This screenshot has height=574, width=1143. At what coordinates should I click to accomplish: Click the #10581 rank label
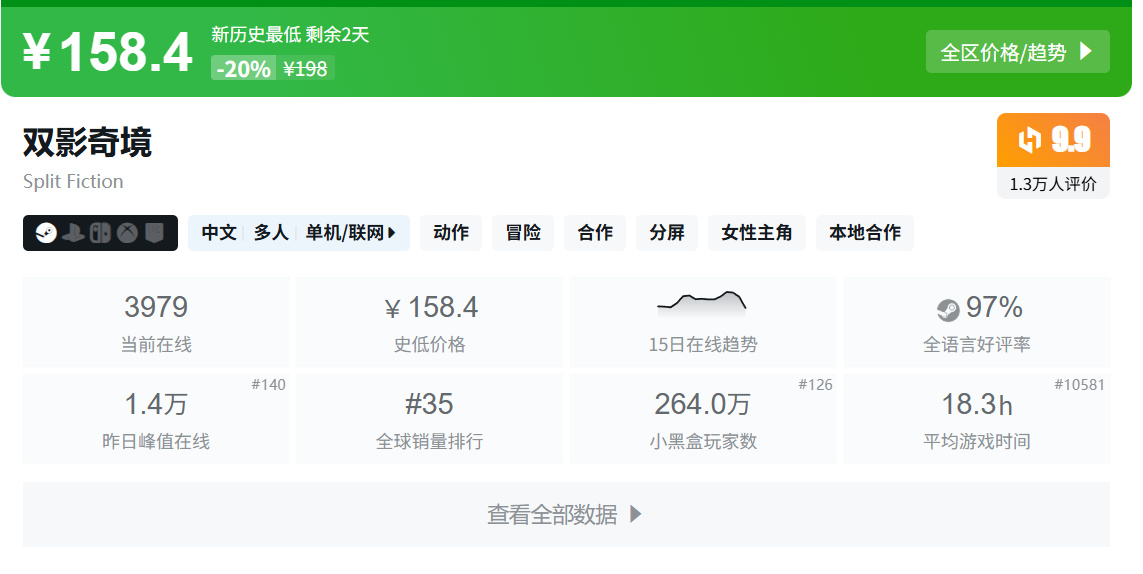(x=1080, y=384)
